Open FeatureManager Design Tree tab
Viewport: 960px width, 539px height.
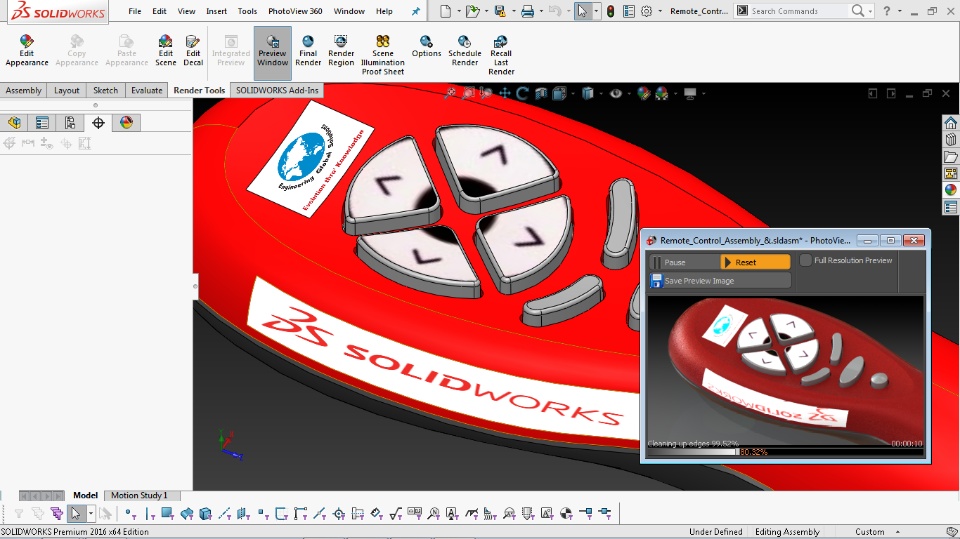14,122
